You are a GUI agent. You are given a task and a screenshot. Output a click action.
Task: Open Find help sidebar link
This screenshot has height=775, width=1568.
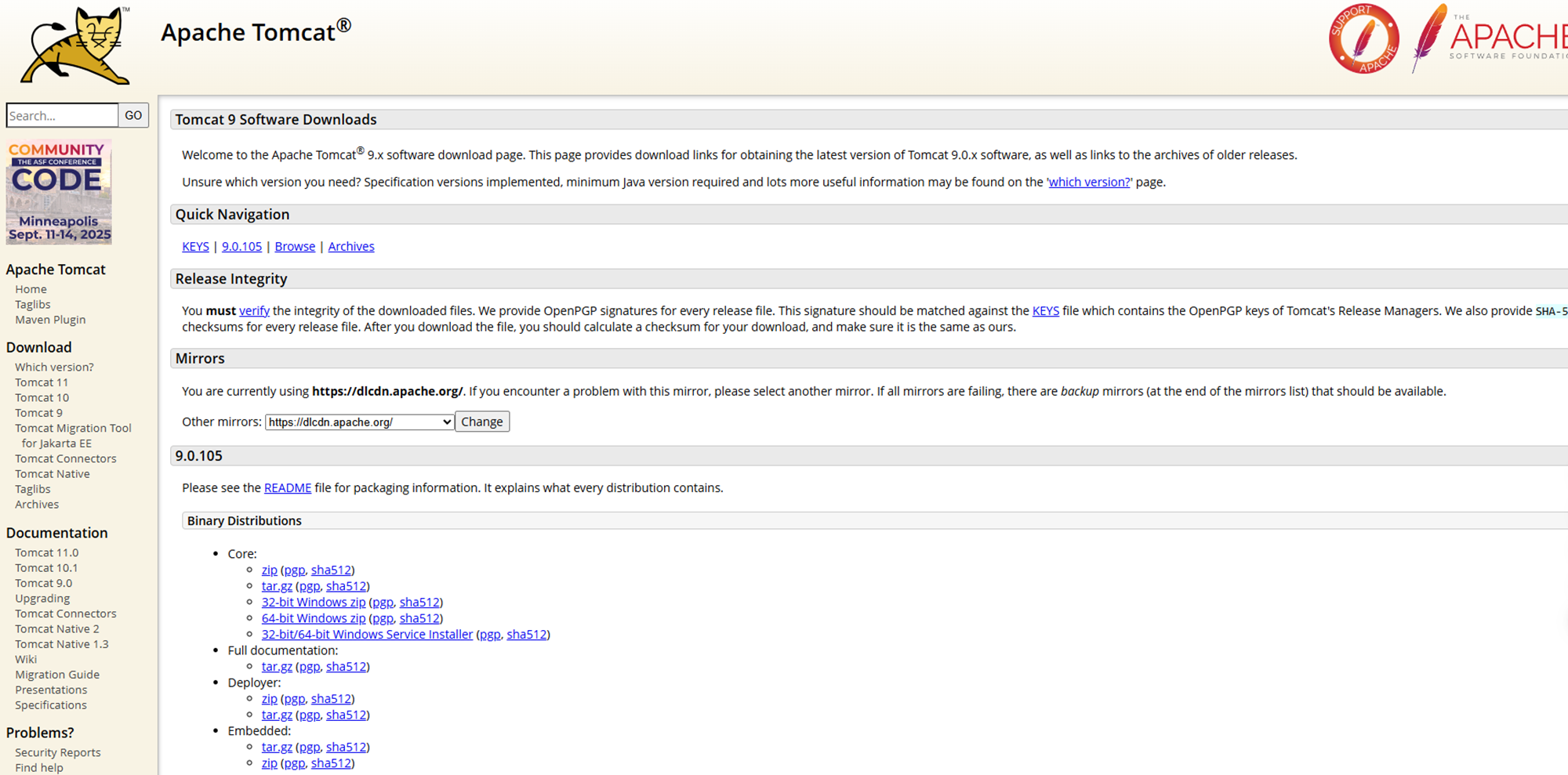[x=38, y=768]
